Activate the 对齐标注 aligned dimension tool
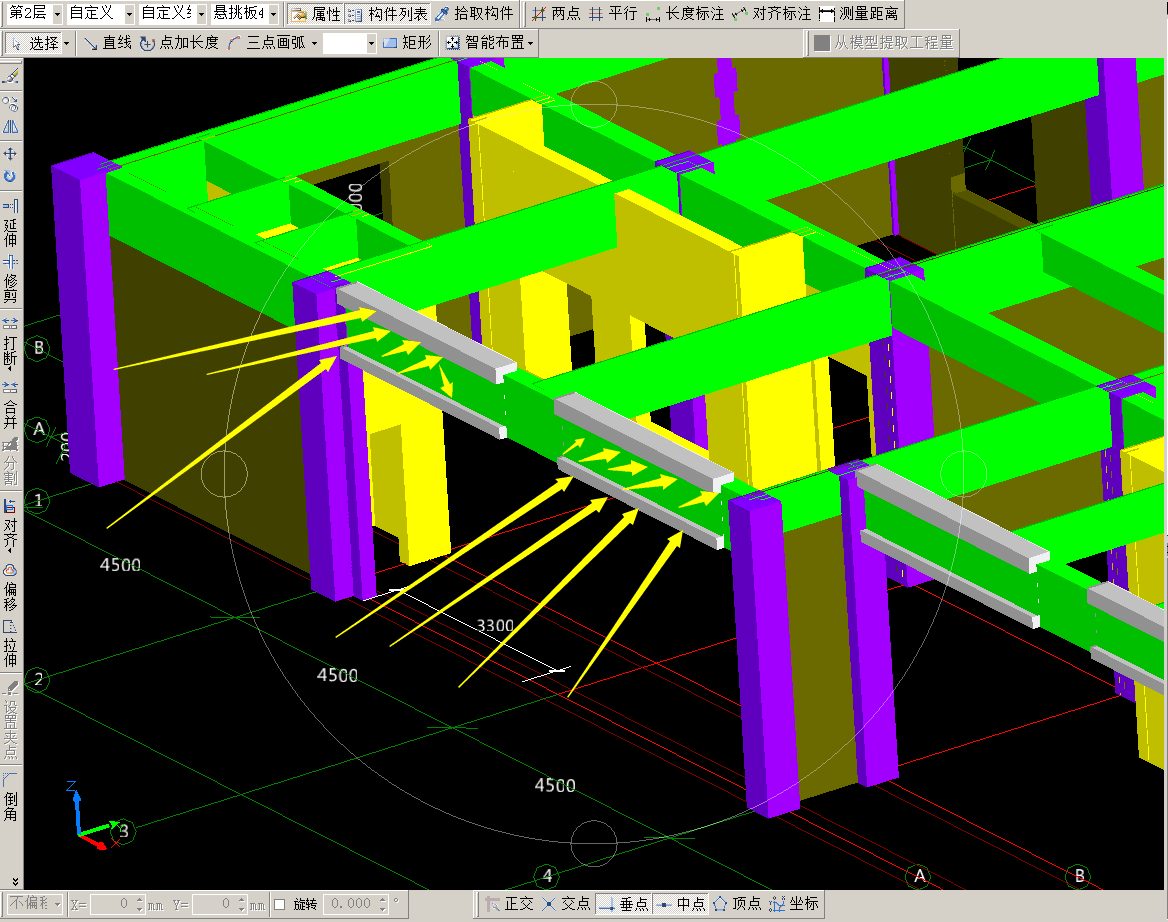 pos(772,13)
